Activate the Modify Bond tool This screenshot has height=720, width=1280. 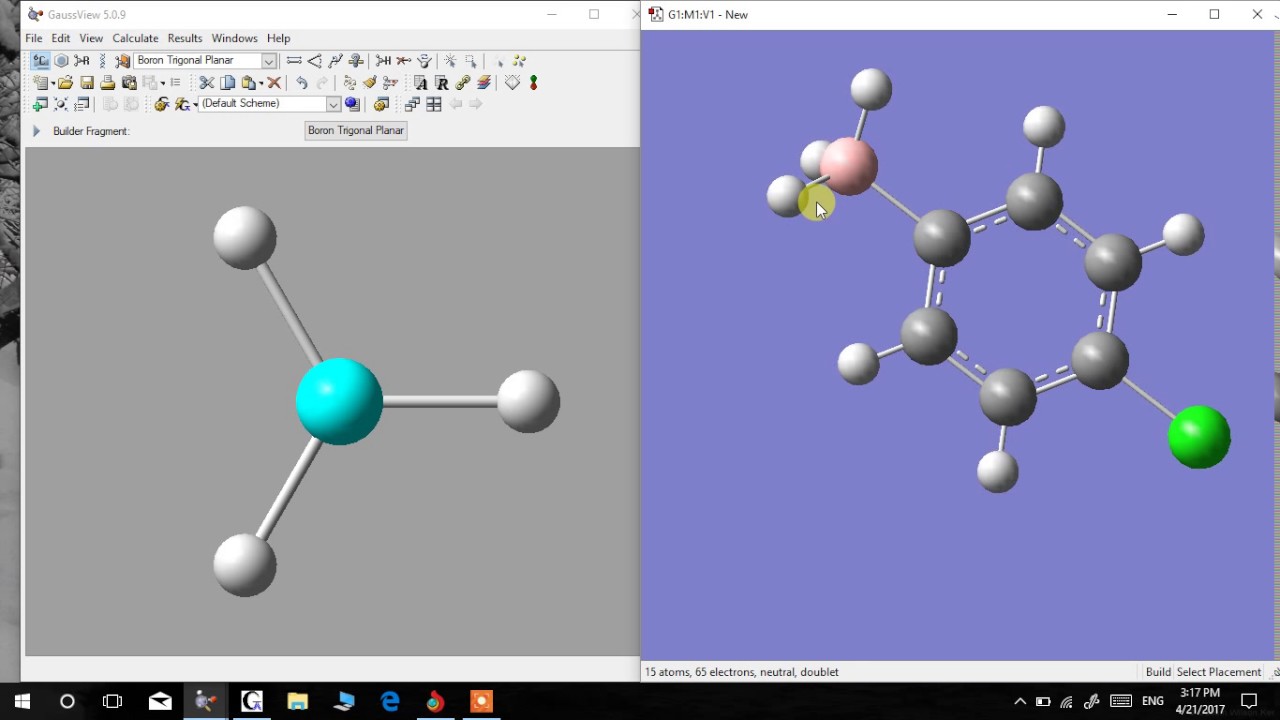click(x=294, y=61)
